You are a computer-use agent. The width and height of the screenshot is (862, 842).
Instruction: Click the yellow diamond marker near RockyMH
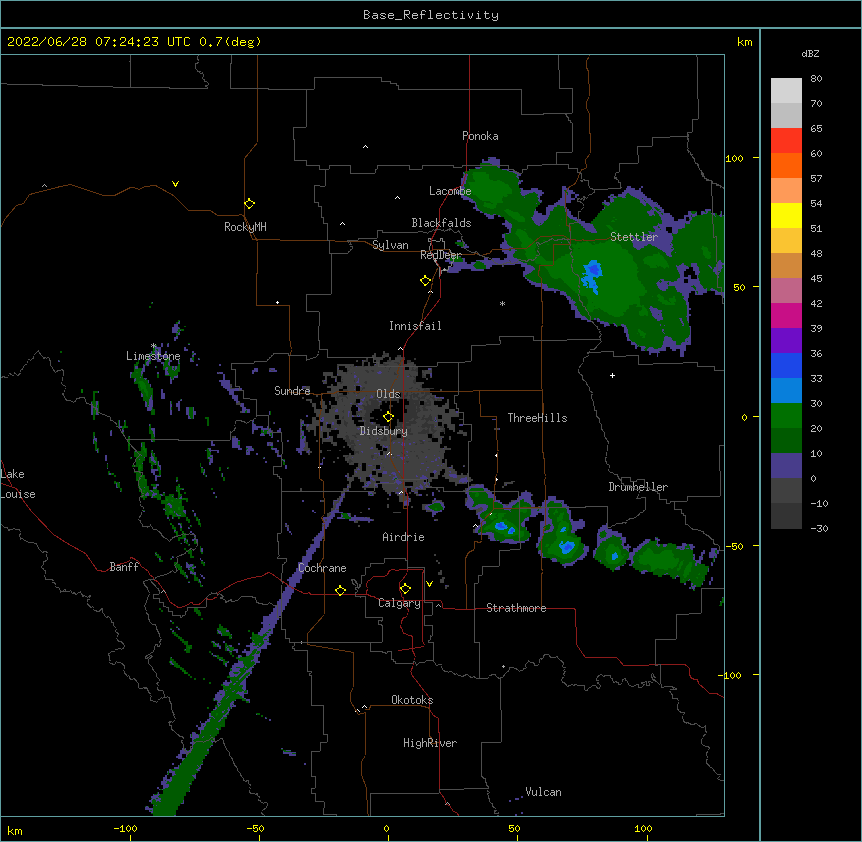coord(250,204)
